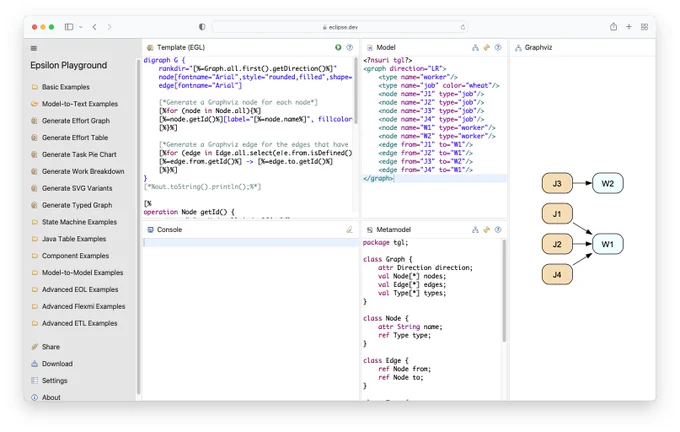Click "class Node {" in the Metamodel editor
The width and height of the screenshot is (680, 432).
(386, 318)
